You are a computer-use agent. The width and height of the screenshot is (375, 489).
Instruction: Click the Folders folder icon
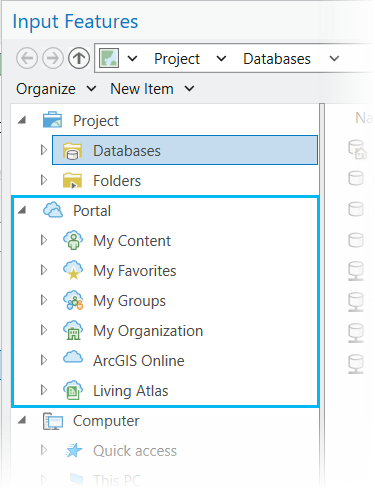tap(72, 180)
